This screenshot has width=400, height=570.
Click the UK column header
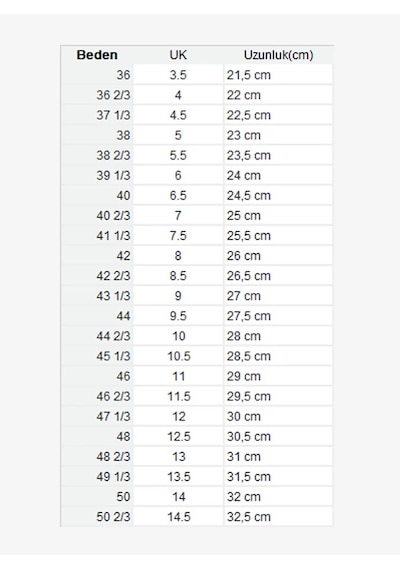click(x=178, y=55)
